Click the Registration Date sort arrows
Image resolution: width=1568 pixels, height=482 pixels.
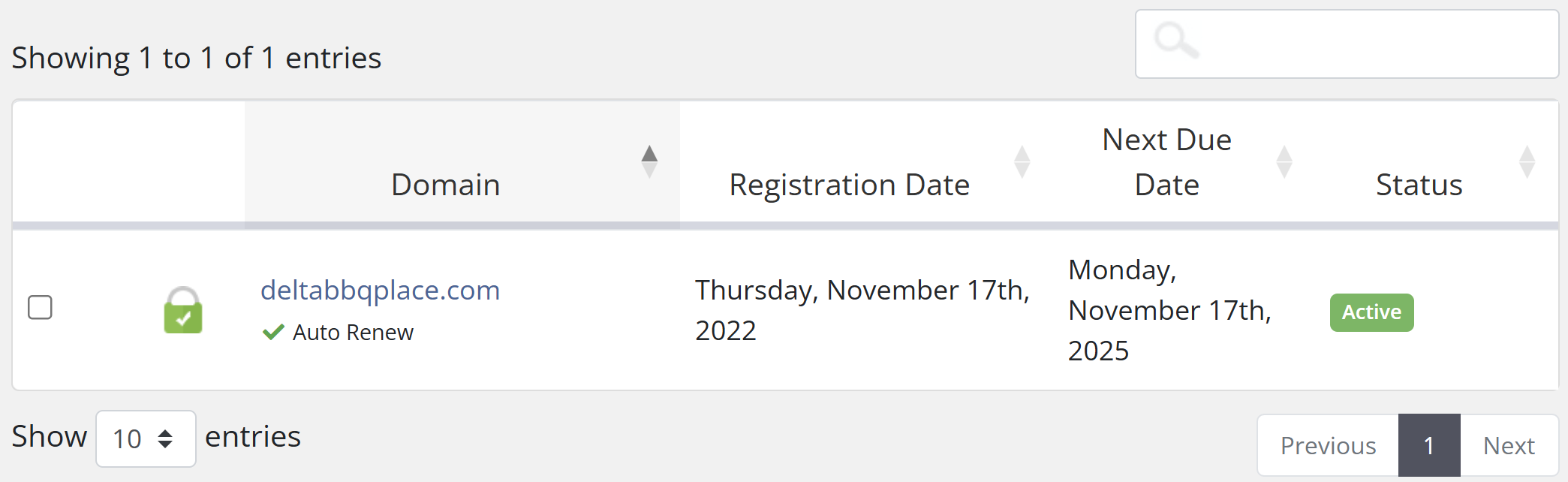[1022, 162]
